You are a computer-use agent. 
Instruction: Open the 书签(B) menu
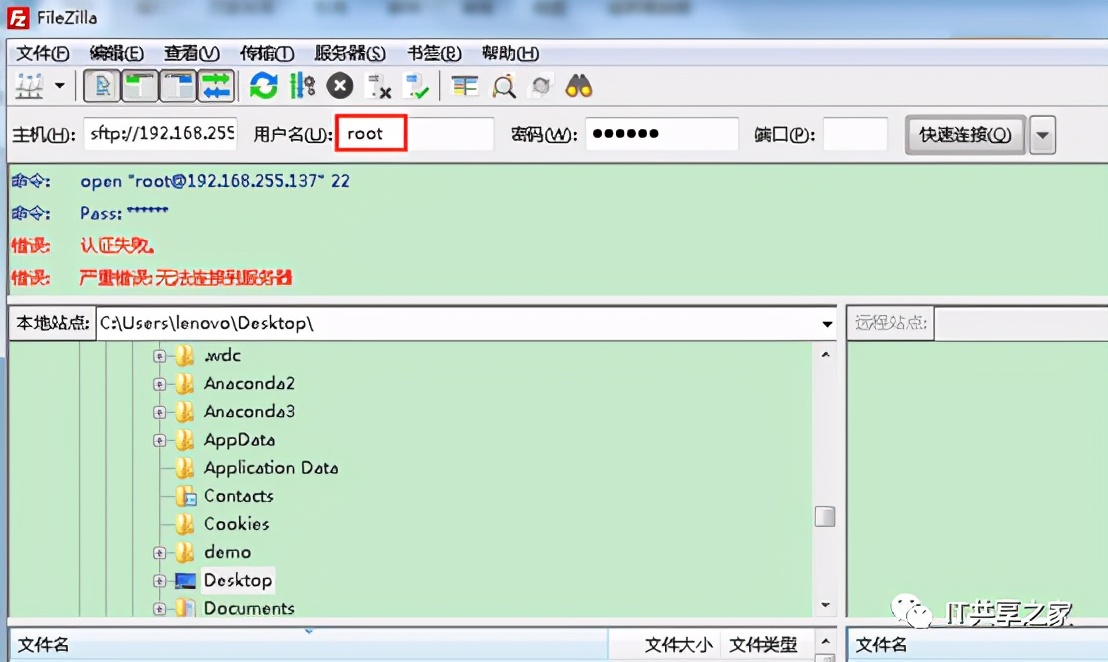click(x=434, y=54)
